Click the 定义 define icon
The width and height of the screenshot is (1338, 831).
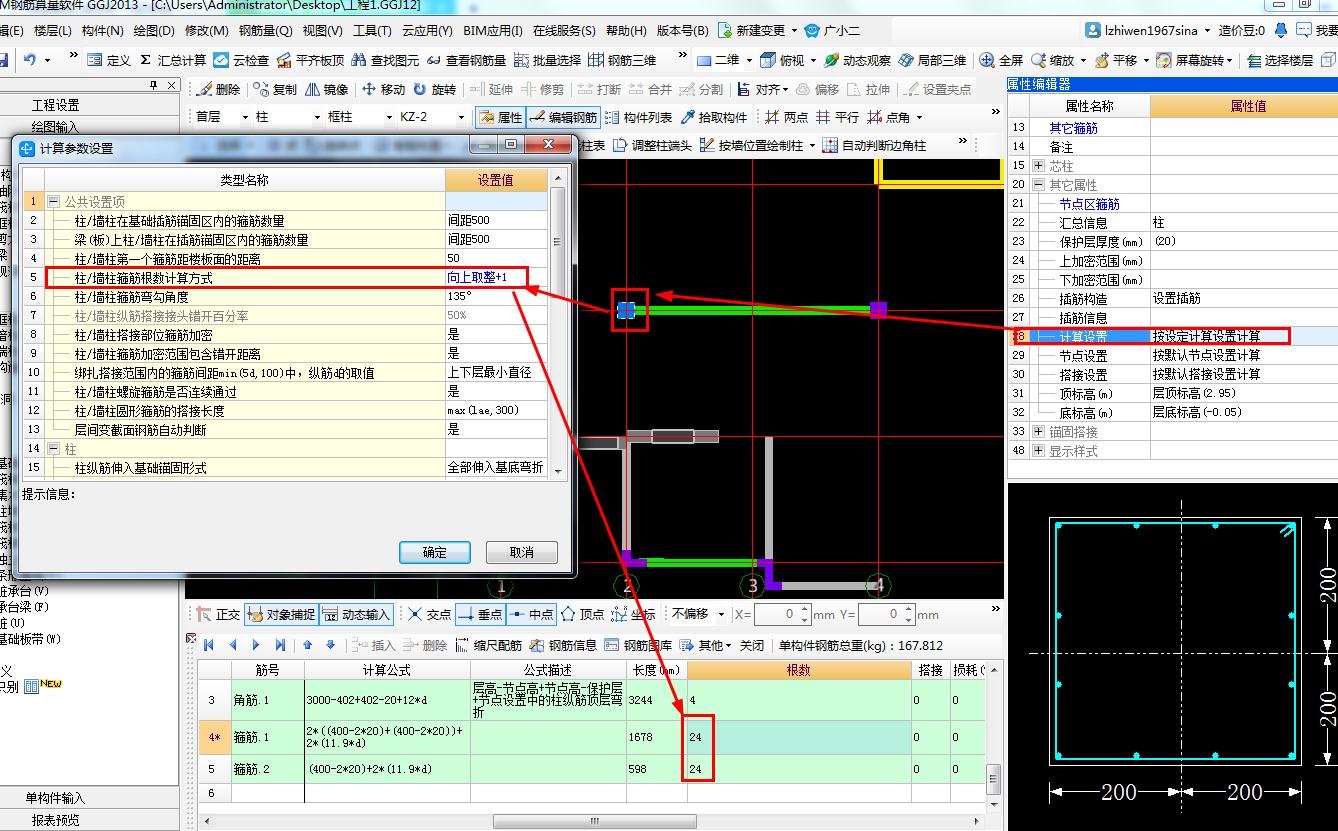coord(95,60)
